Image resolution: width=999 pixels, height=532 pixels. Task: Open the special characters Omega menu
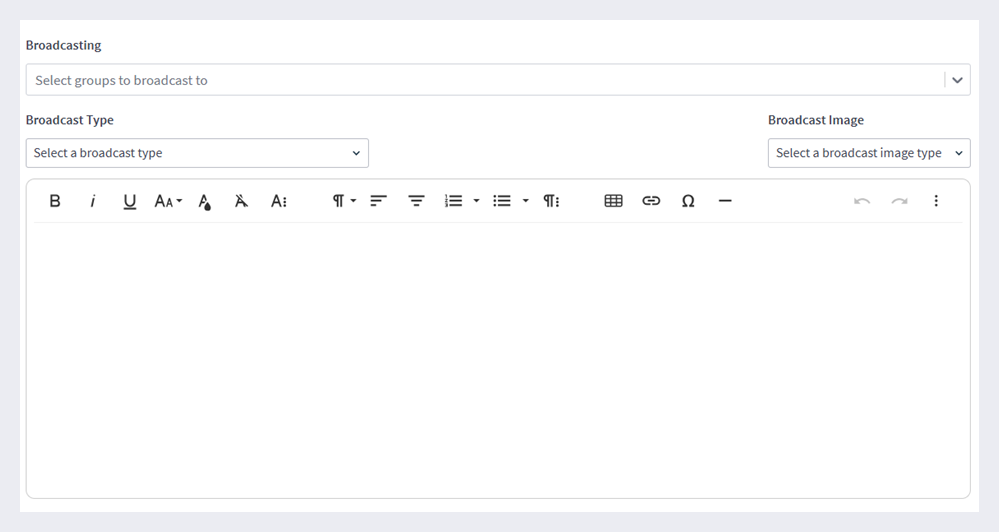pos(688,201)
